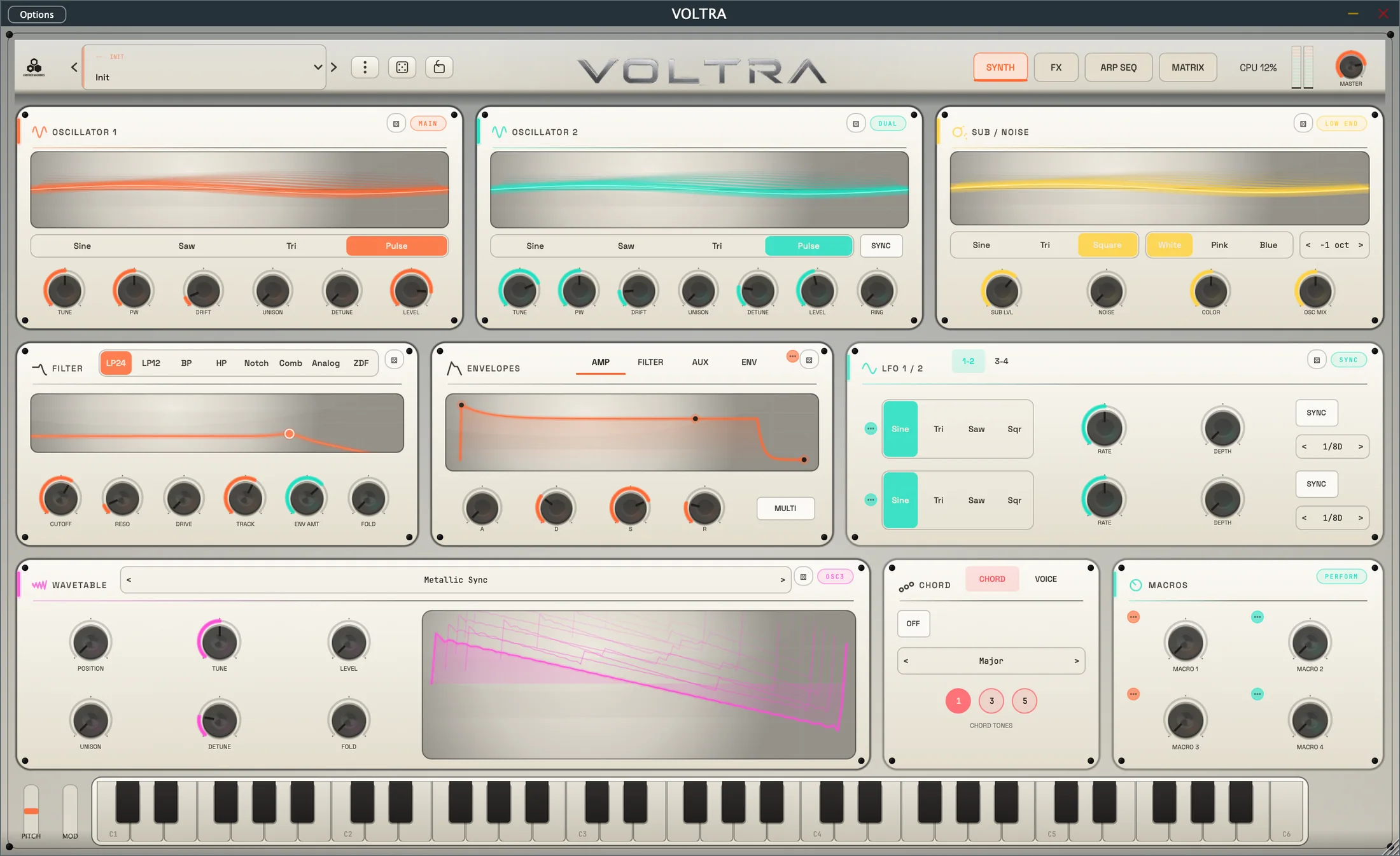Go to next preset with right chevron
Viewport: 1400px width, 856px height.
click(334, 67)
